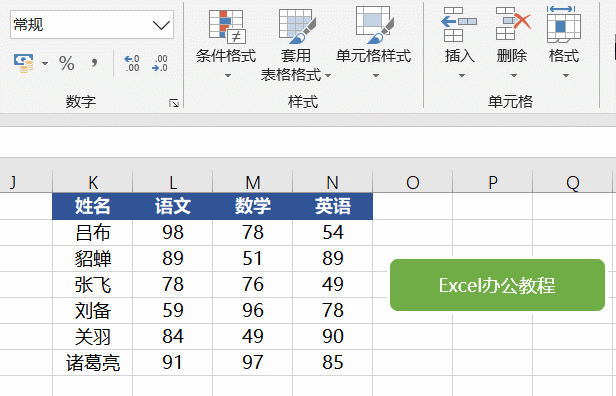Select the 数学 header cell

[253, 206]
